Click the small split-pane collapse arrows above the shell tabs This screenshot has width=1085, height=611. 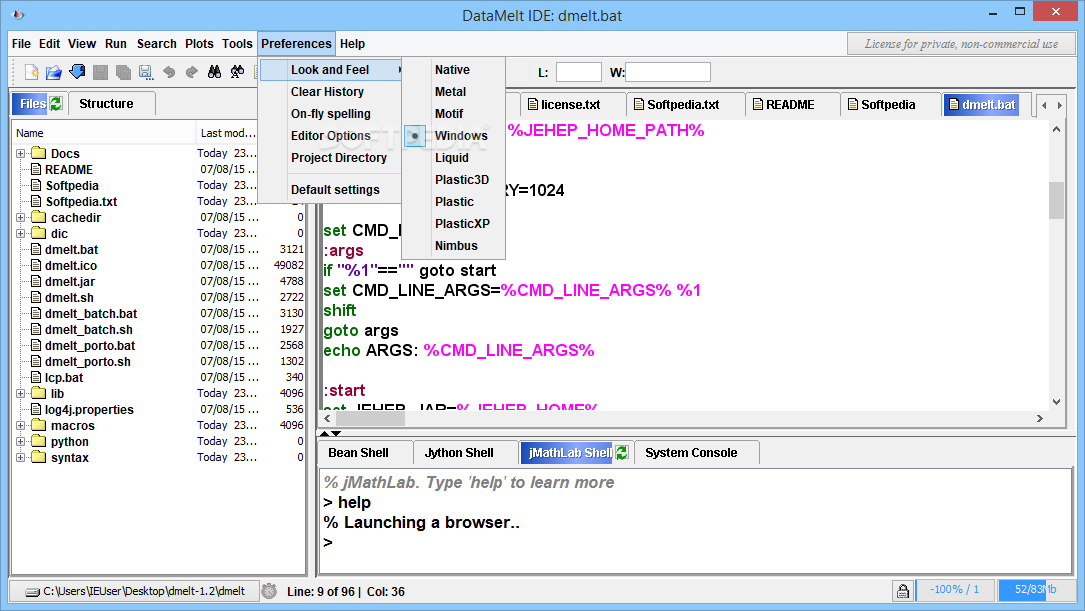point(330,434)
